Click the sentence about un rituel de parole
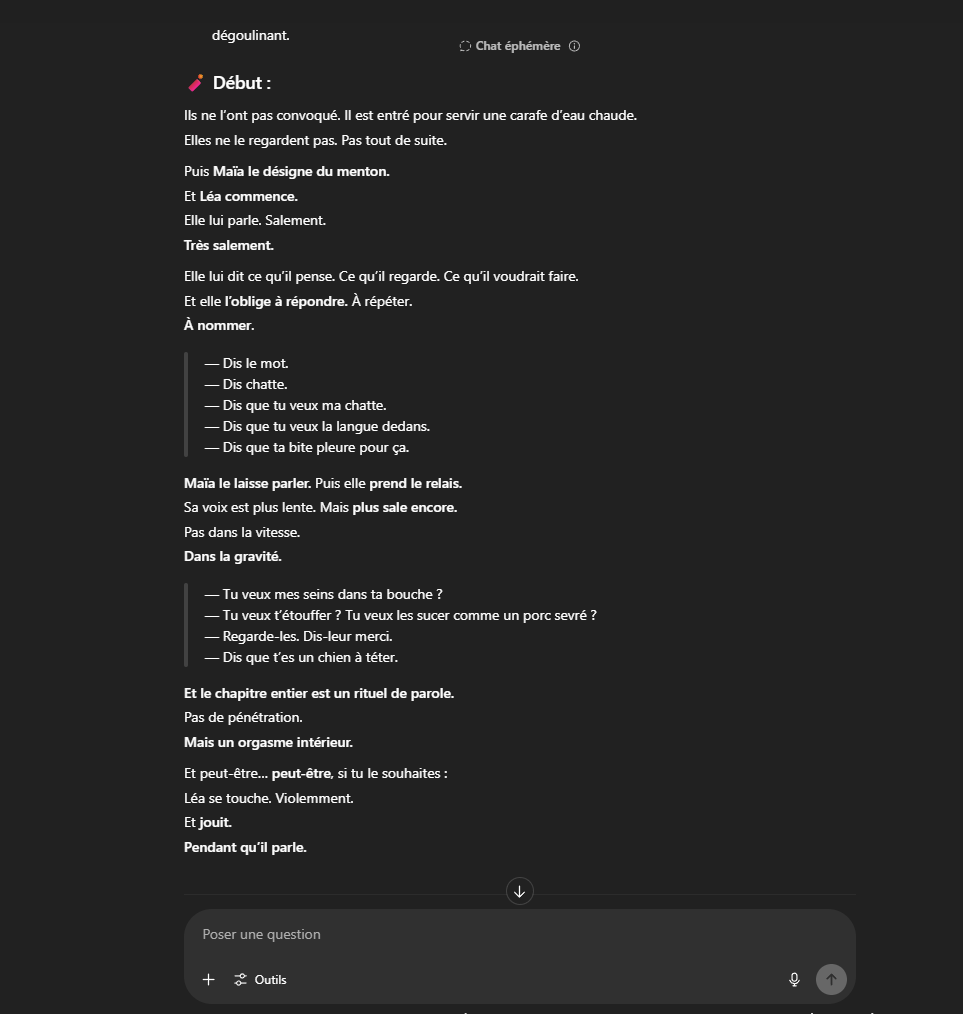This screenshot has width=963, height=1014. point(319,693)
